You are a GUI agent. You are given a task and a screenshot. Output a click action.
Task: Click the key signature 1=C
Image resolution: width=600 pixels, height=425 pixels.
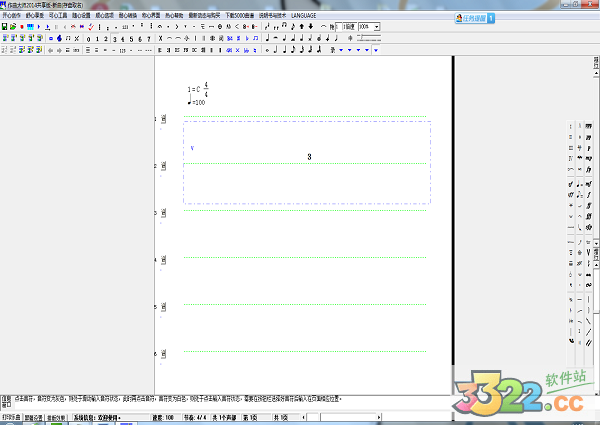pos(194,90)
